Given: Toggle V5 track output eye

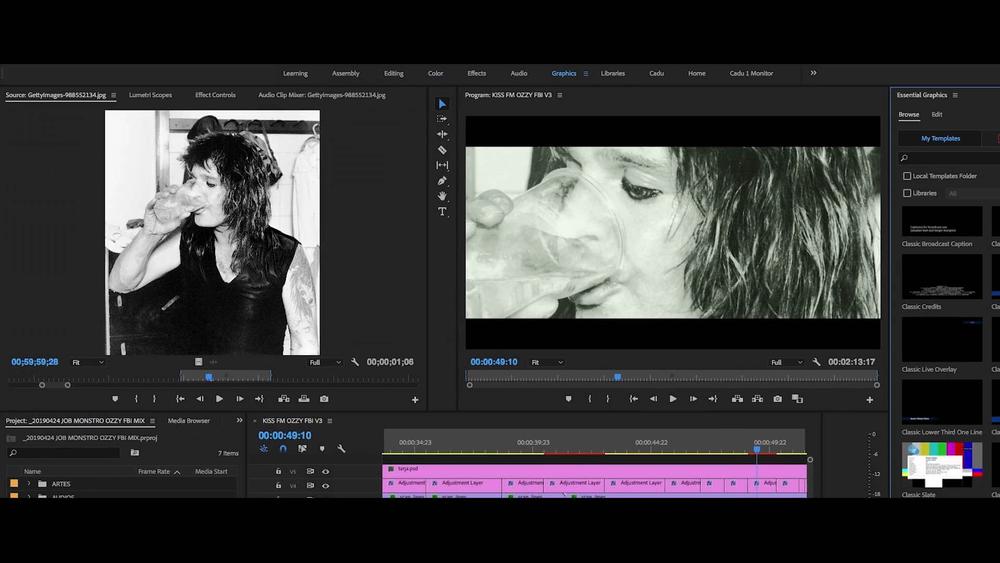Looking at the screenshot, I should tap(325, 471).
